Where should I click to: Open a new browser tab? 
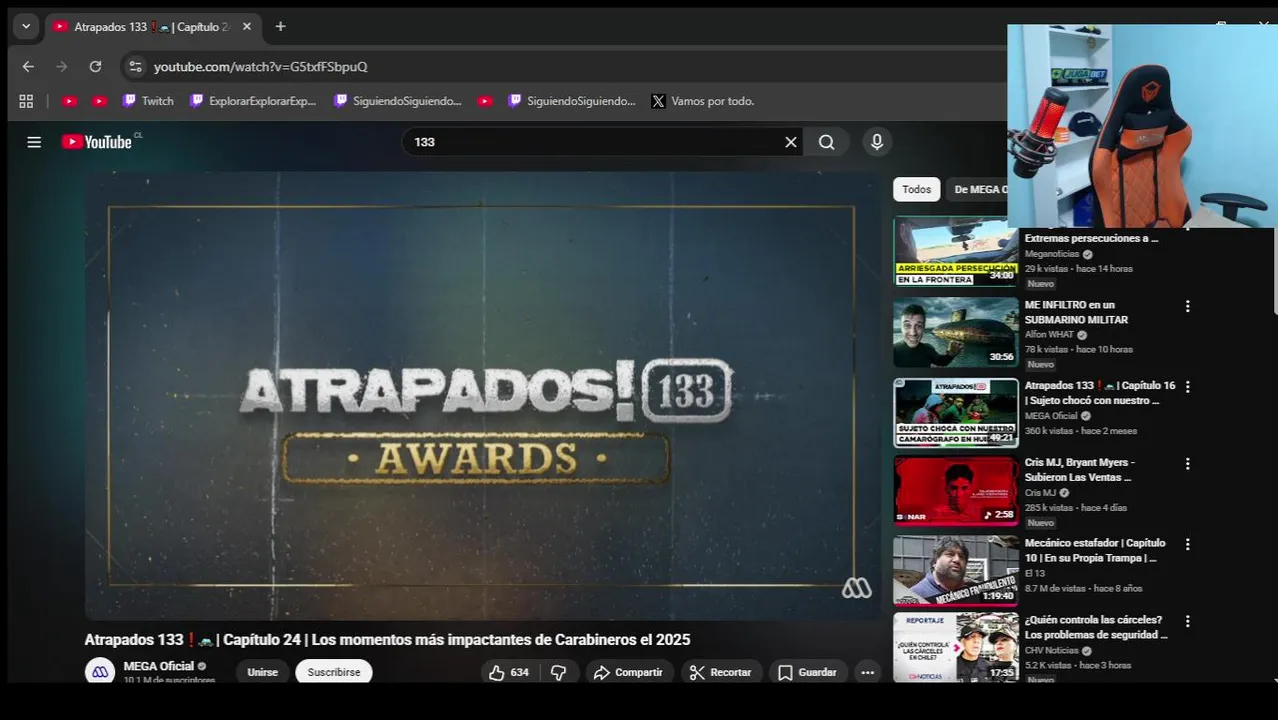(280, 27)
